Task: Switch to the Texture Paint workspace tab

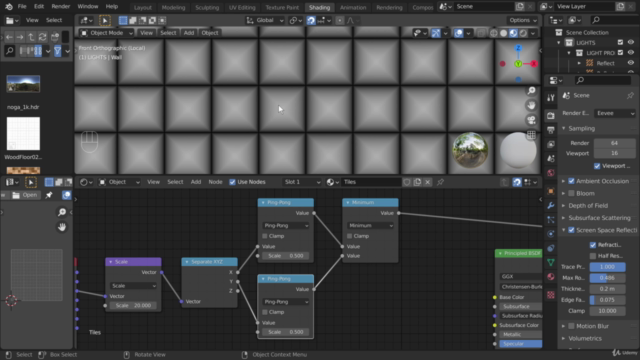Action: (282, 7)
